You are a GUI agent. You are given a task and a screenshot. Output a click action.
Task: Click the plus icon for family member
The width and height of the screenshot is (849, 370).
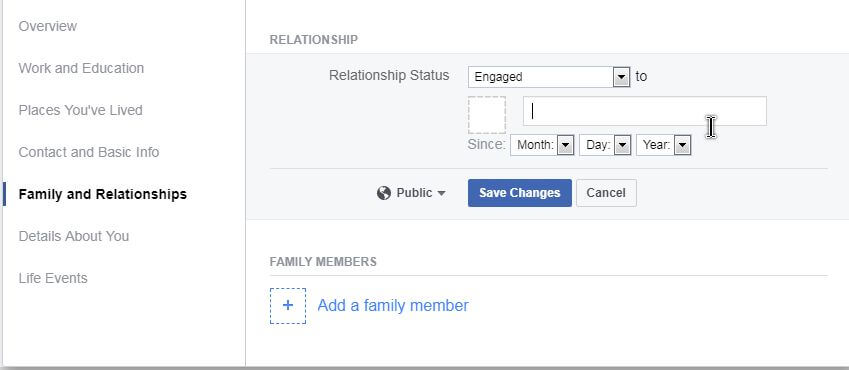(288, 306)
